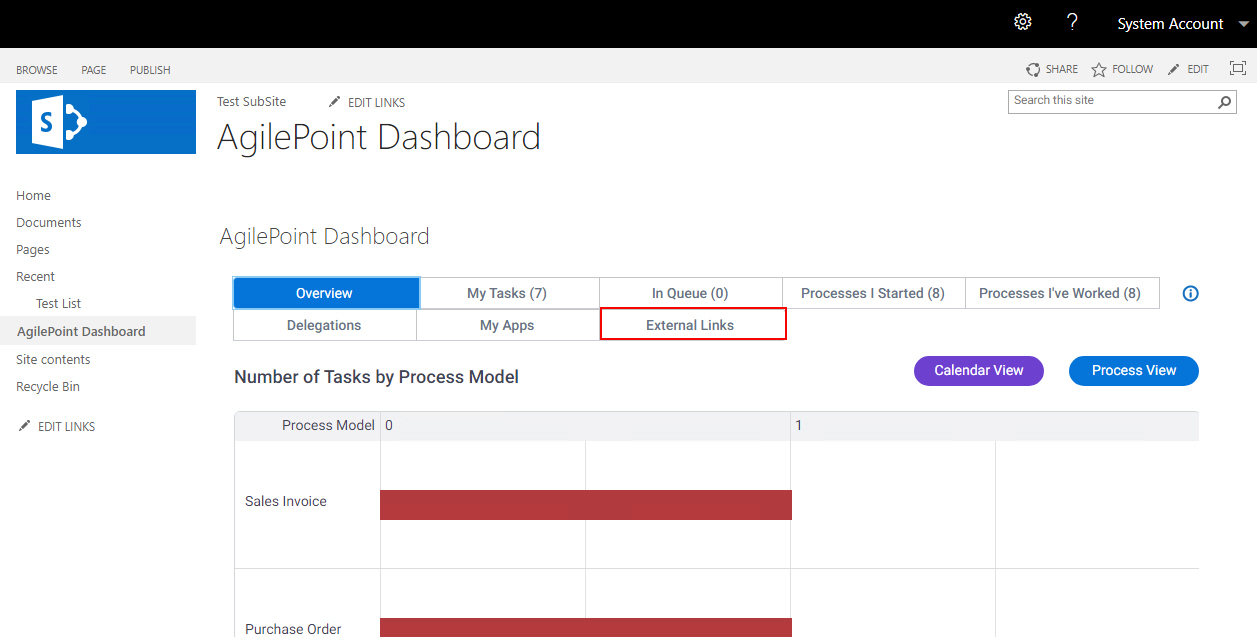Switch to In Queue (0) tab

(690, 293)
